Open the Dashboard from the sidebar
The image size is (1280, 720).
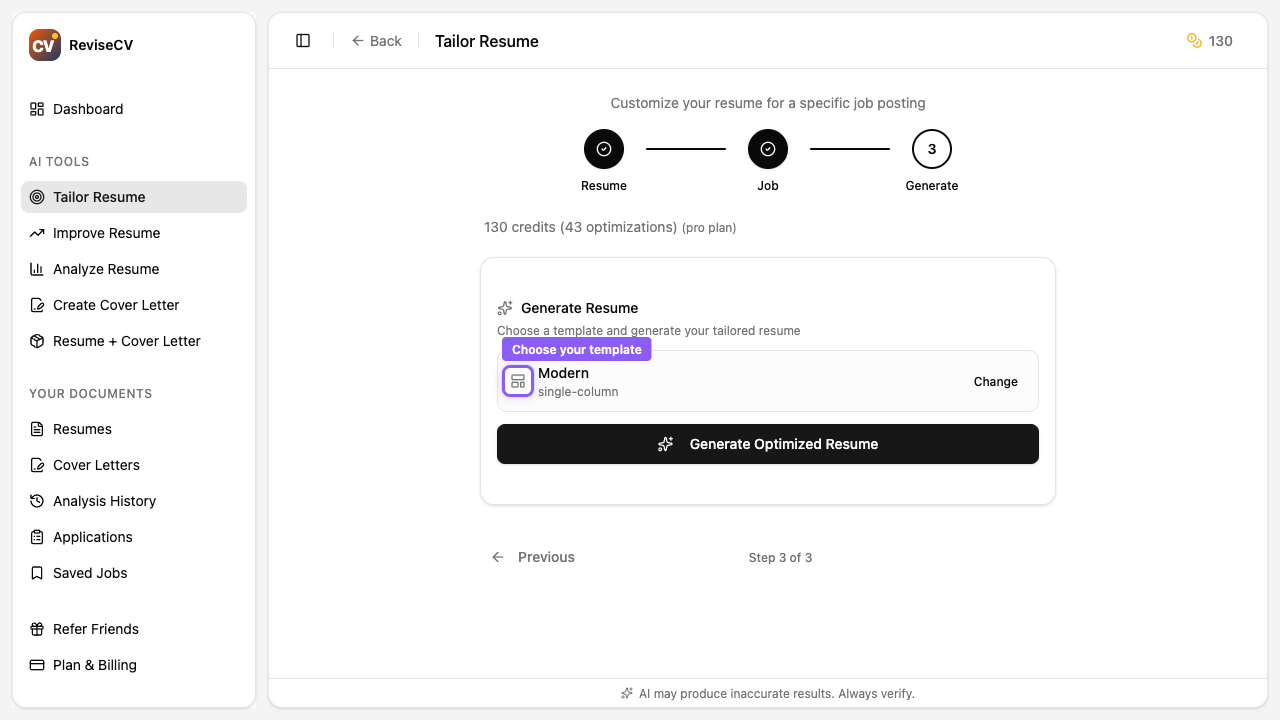pos(88,109)
